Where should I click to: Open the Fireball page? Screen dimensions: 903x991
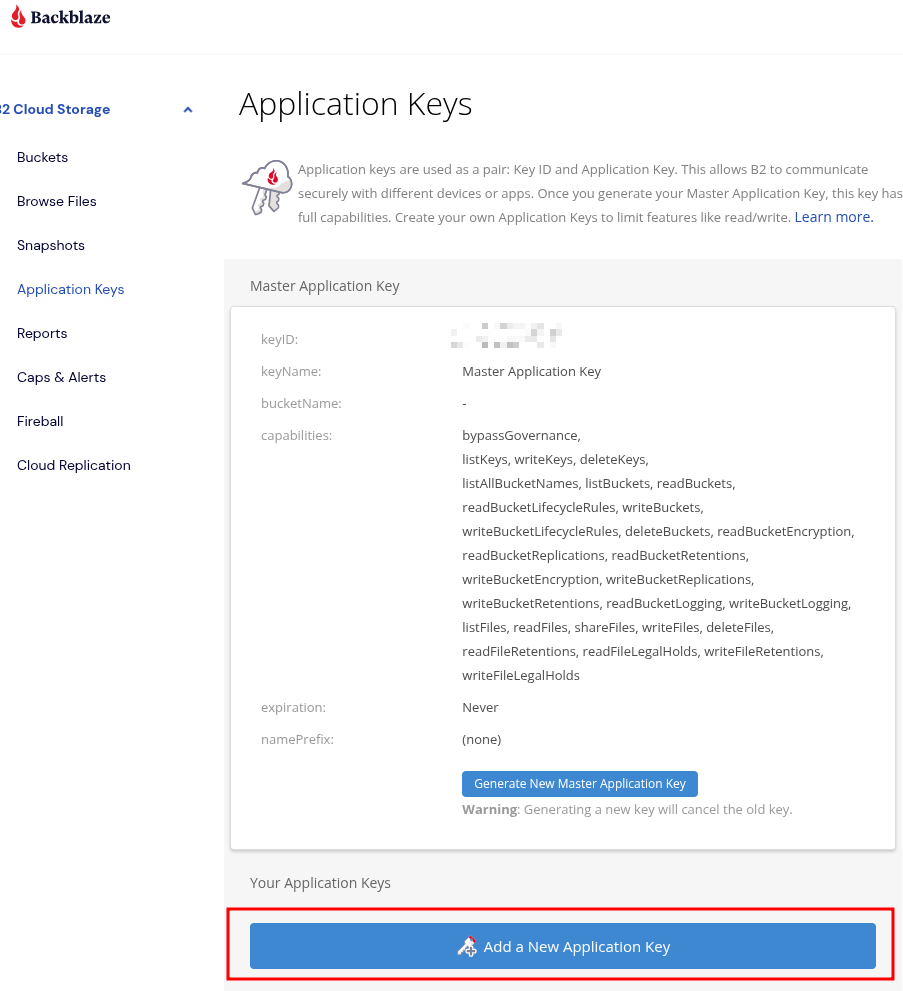click(40, 422)
